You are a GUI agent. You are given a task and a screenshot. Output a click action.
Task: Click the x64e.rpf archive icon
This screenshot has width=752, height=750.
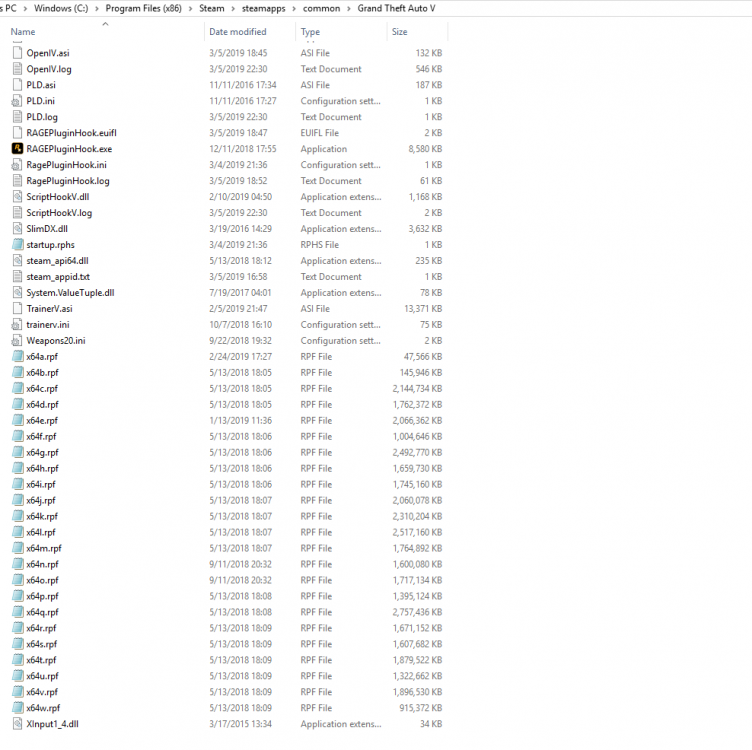[x=17, y=420]
